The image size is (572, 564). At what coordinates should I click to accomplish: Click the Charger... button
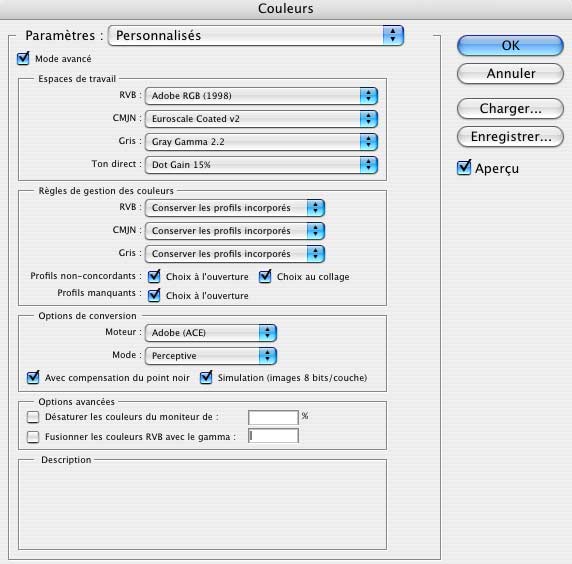point(510,109)
